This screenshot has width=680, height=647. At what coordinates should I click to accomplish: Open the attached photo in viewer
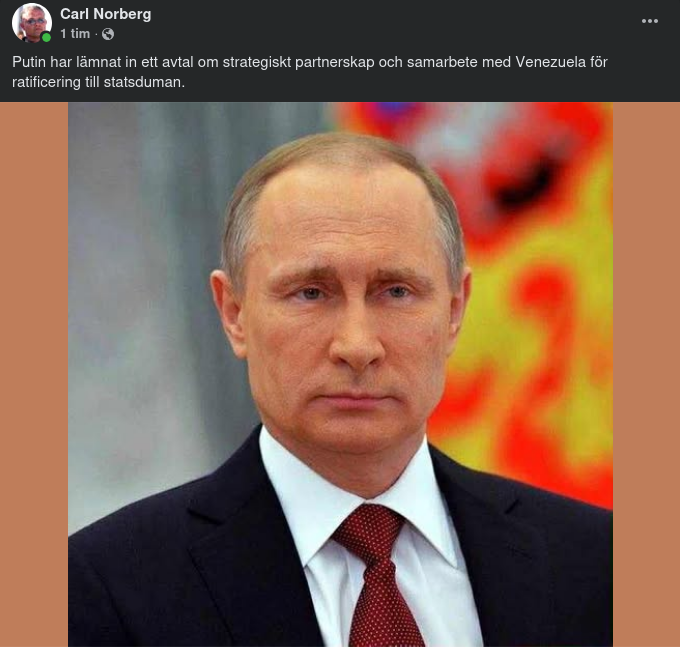340,374
